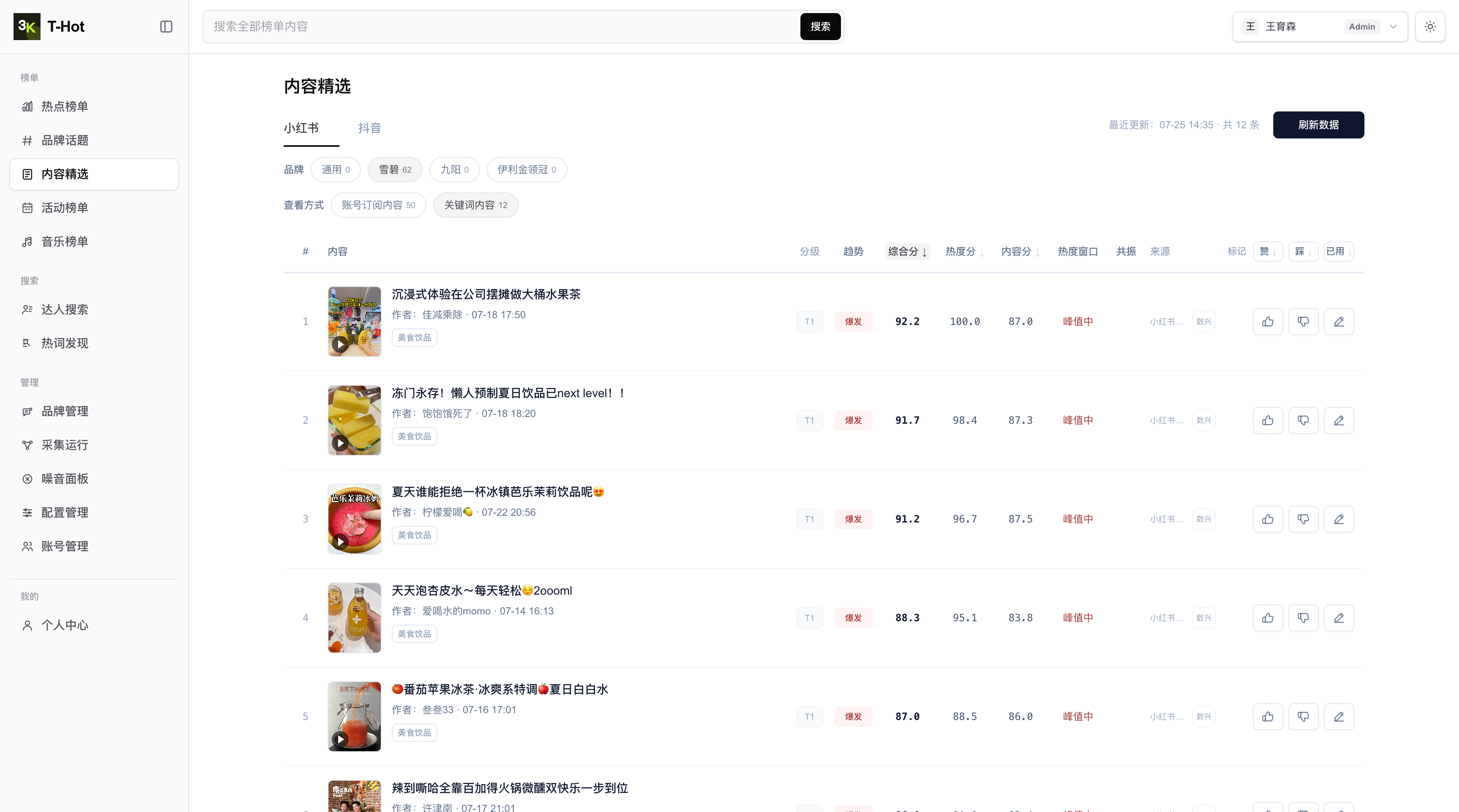Image resolution: width=1459 pixels, height=812 pixels.
Task: Open 采集运行 in the sidebar
Action: pos(94,445)
